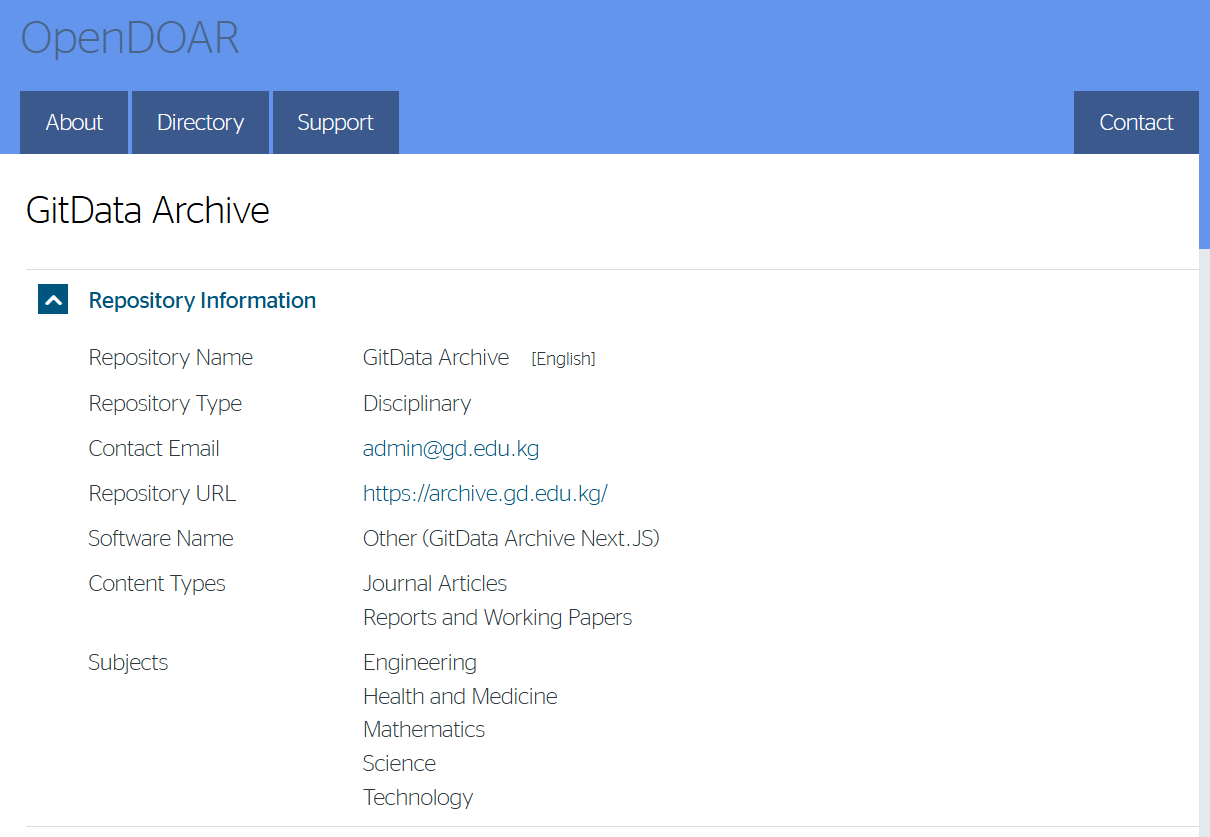Click the OpenDOAR site logo
The height and width of the screenshot is (837, 1210).
coord(130,38)
